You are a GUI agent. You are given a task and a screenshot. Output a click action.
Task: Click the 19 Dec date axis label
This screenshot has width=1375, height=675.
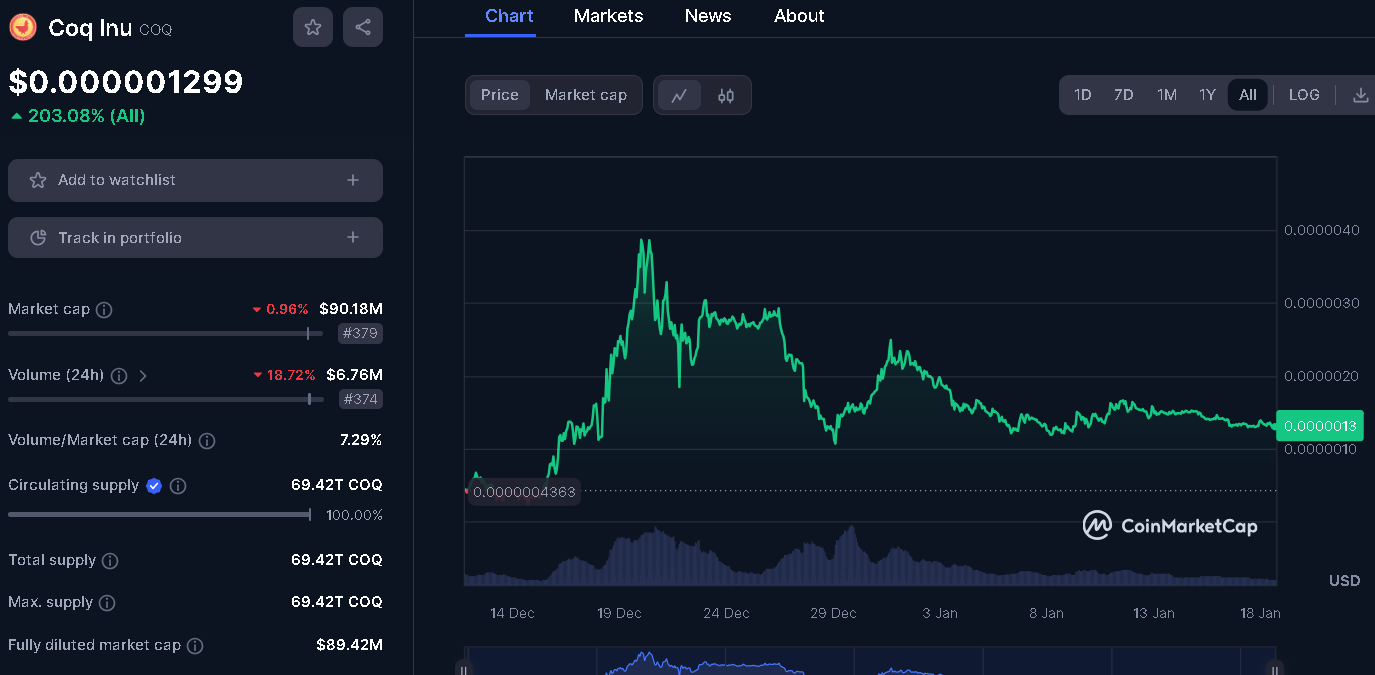[x=619, y=613]
